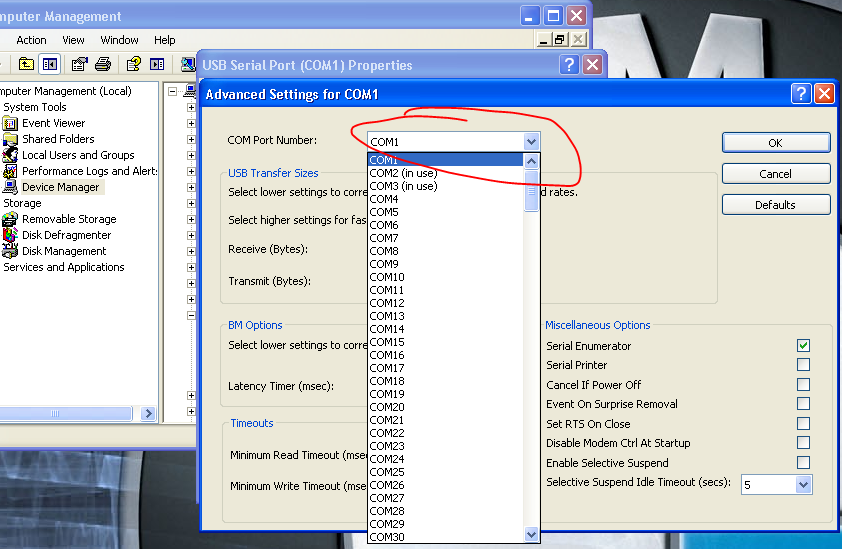842x549 pixels.
Task: Select Services and Applications in console tree
Action: [x=63, y=267]
